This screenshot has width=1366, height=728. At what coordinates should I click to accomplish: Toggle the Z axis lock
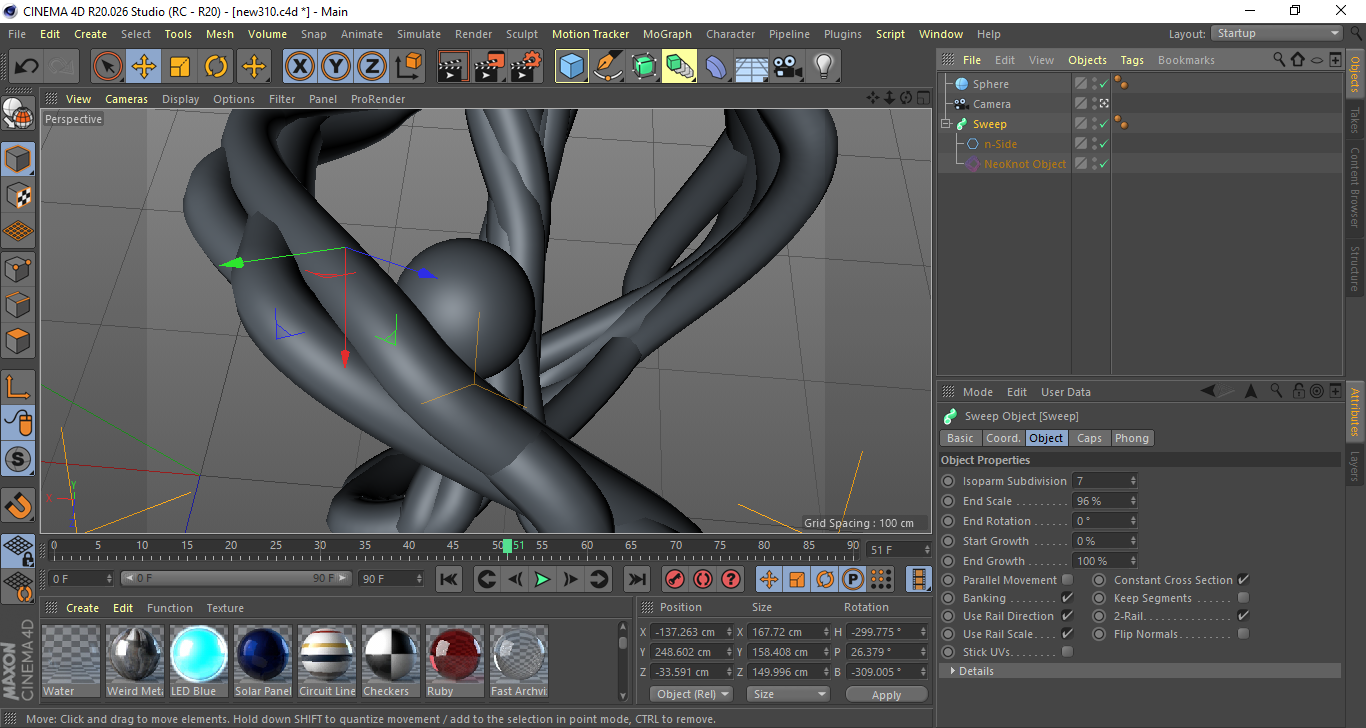point(372,67)
